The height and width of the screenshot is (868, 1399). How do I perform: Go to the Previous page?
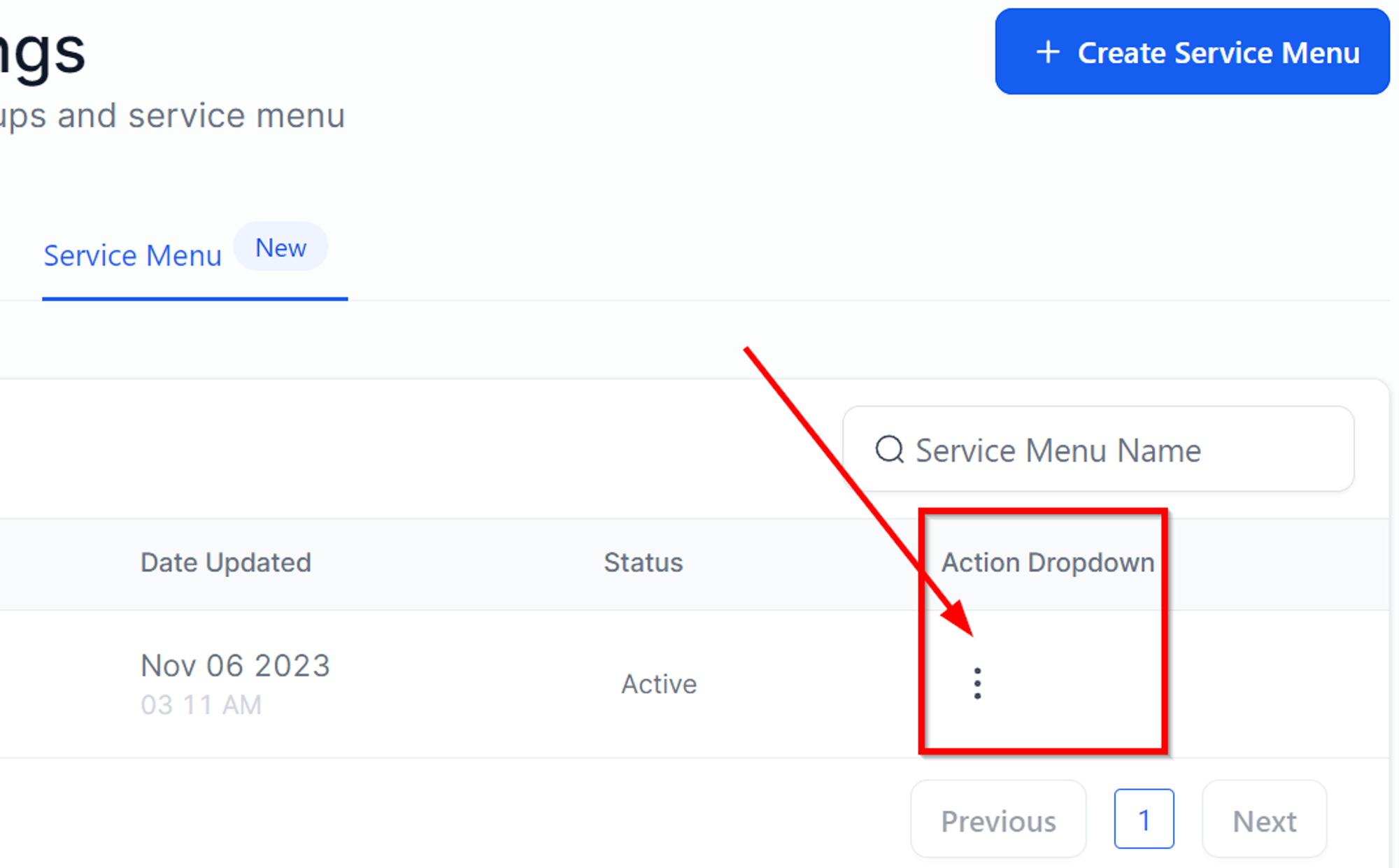[x=998, y=820]
